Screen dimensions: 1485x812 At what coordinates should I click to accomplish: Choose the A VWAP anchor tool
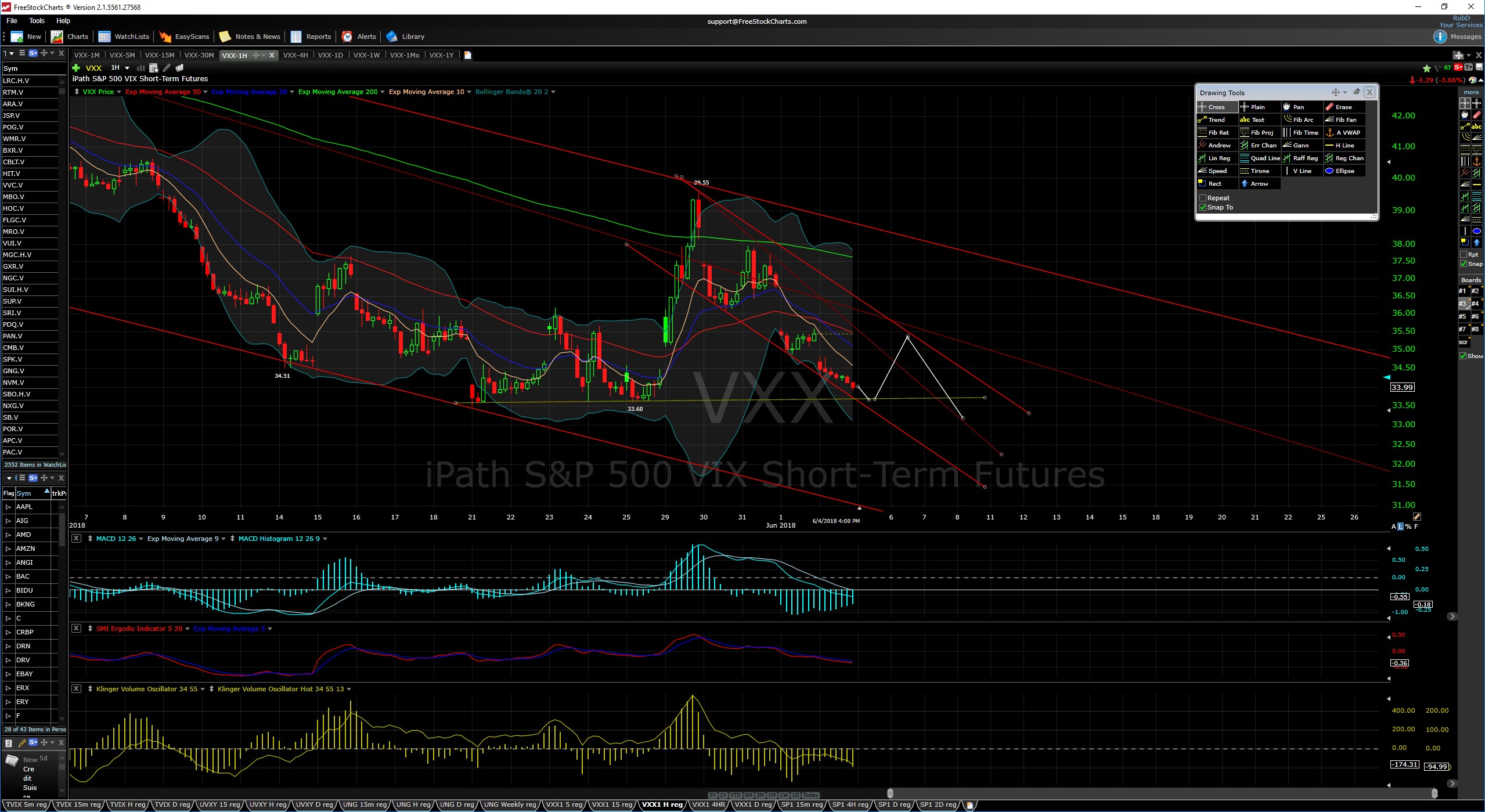click(x=1347, y=133)
